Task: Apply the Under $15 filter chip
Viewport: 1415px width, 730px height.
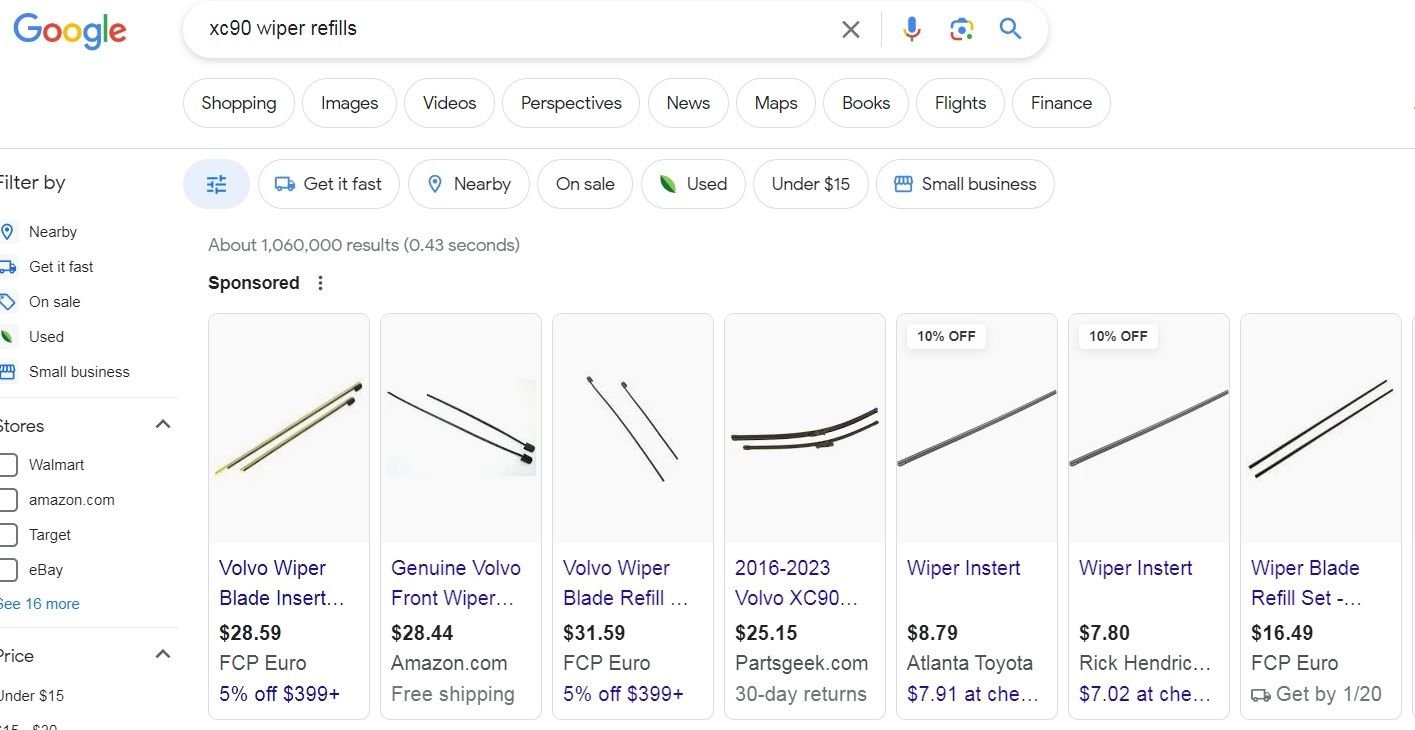Action: coord(810,184)
